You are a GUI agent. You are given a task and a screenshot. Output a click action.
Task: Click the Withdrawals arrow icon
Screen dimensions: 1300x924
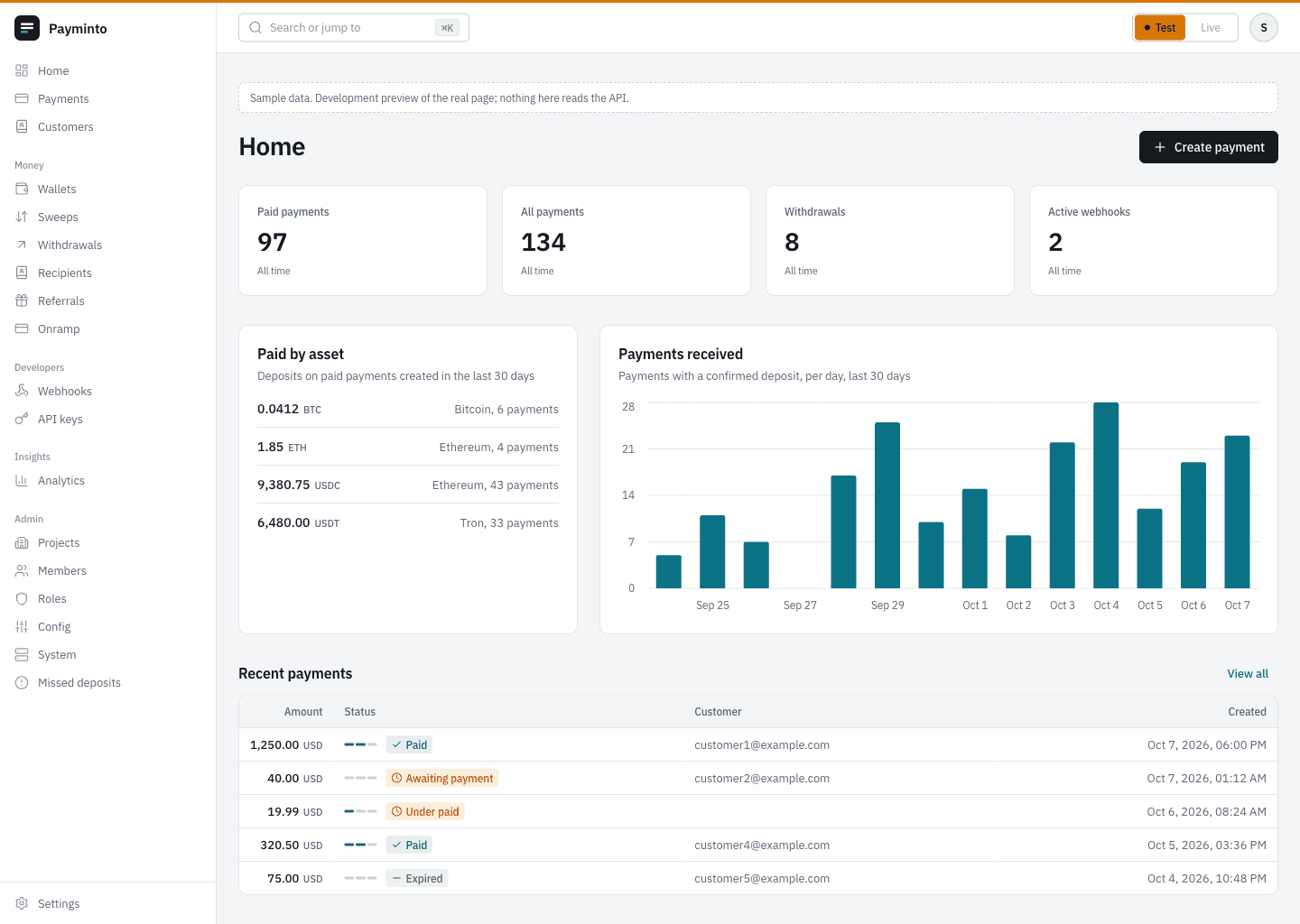click(22, 245)
